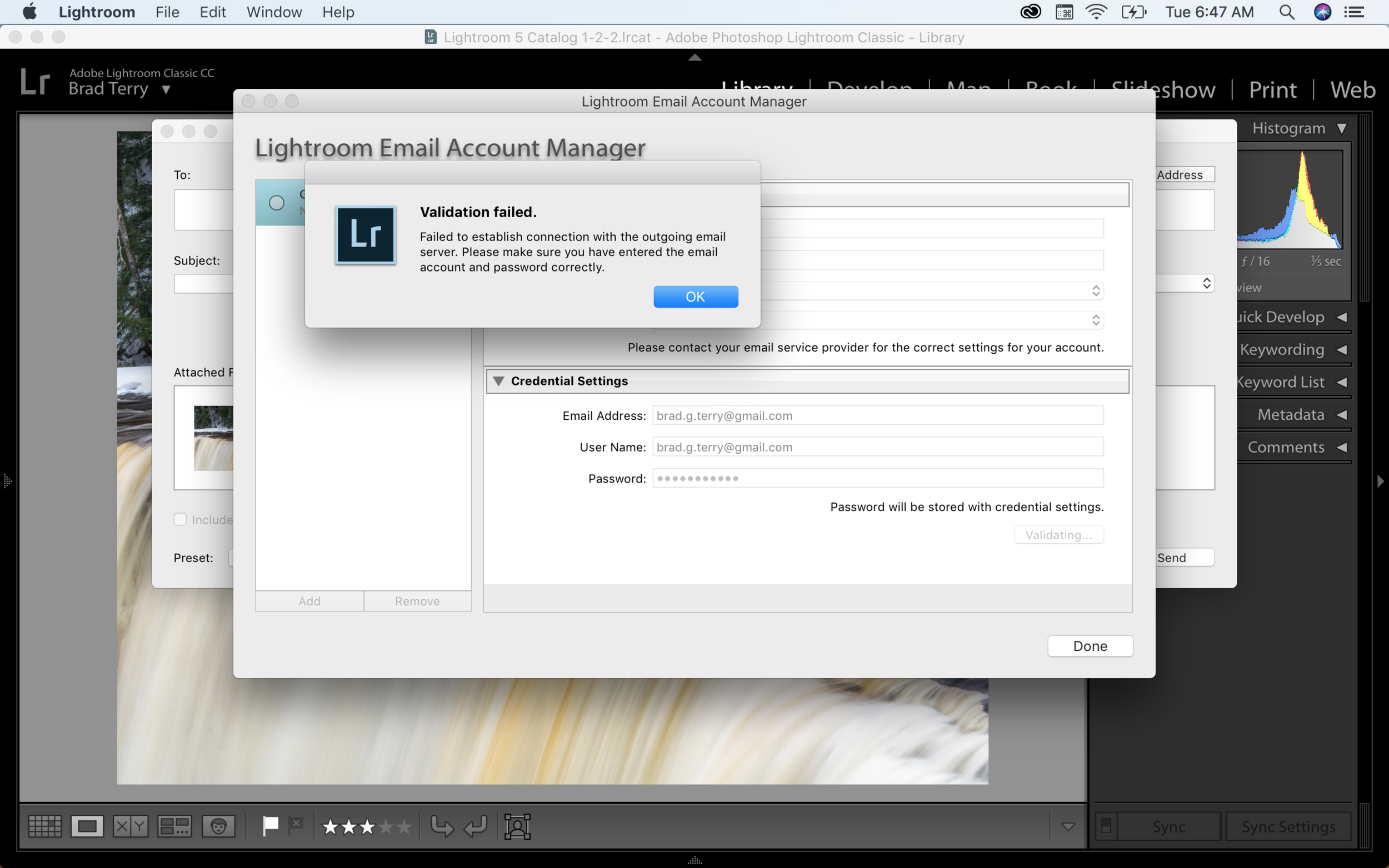Viewport: 1389px width, 868px height.
Task: Click the Histogram graph
Action: coord(1289,199)
